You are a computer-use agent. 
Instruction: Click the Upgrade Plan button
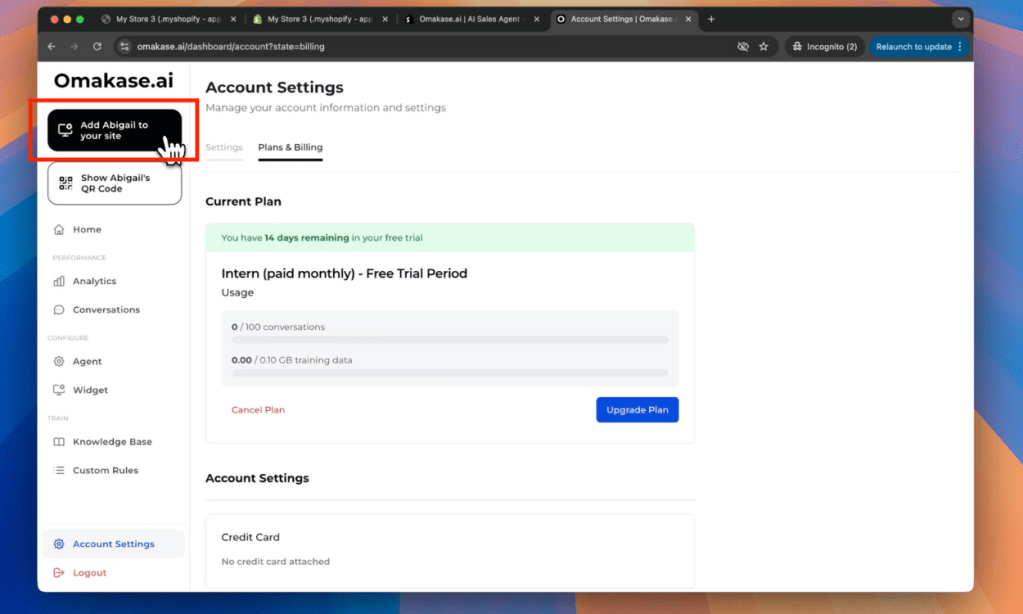(x=637, y=410)
